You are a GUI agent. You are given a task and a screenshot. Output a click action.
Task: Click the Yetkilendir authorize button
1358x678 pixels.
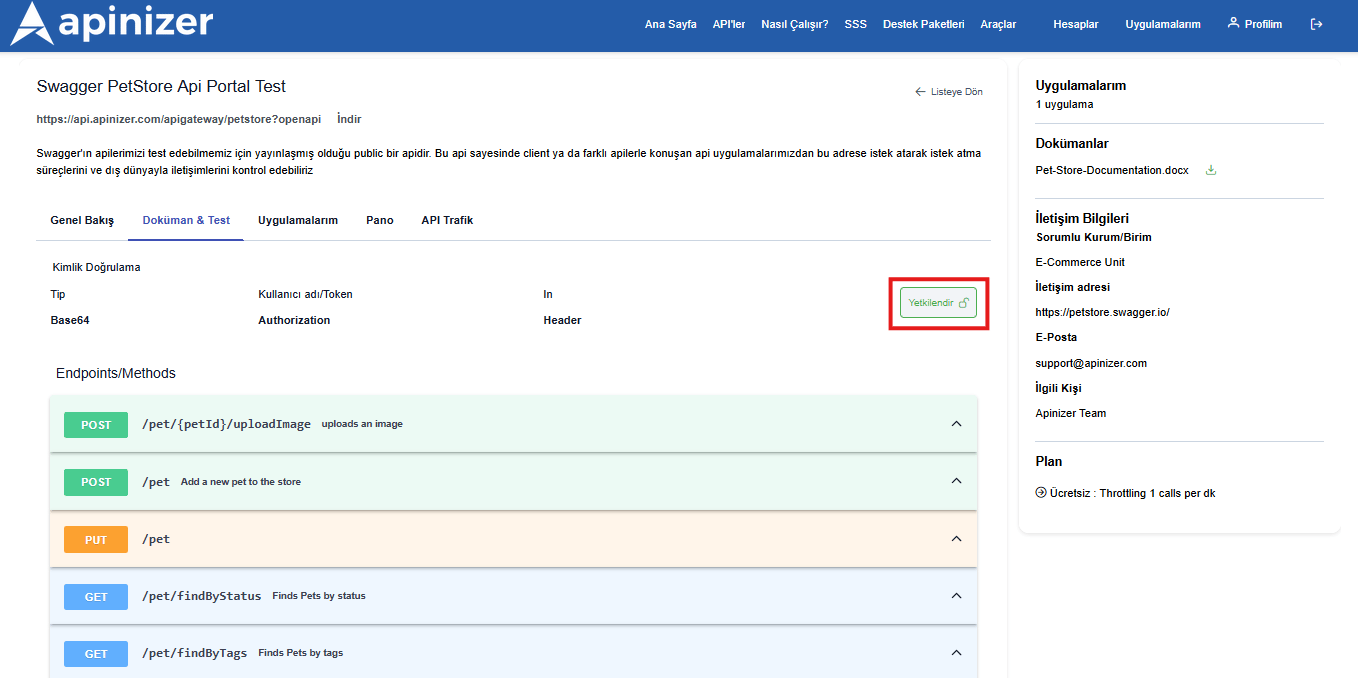click(938, 302)
